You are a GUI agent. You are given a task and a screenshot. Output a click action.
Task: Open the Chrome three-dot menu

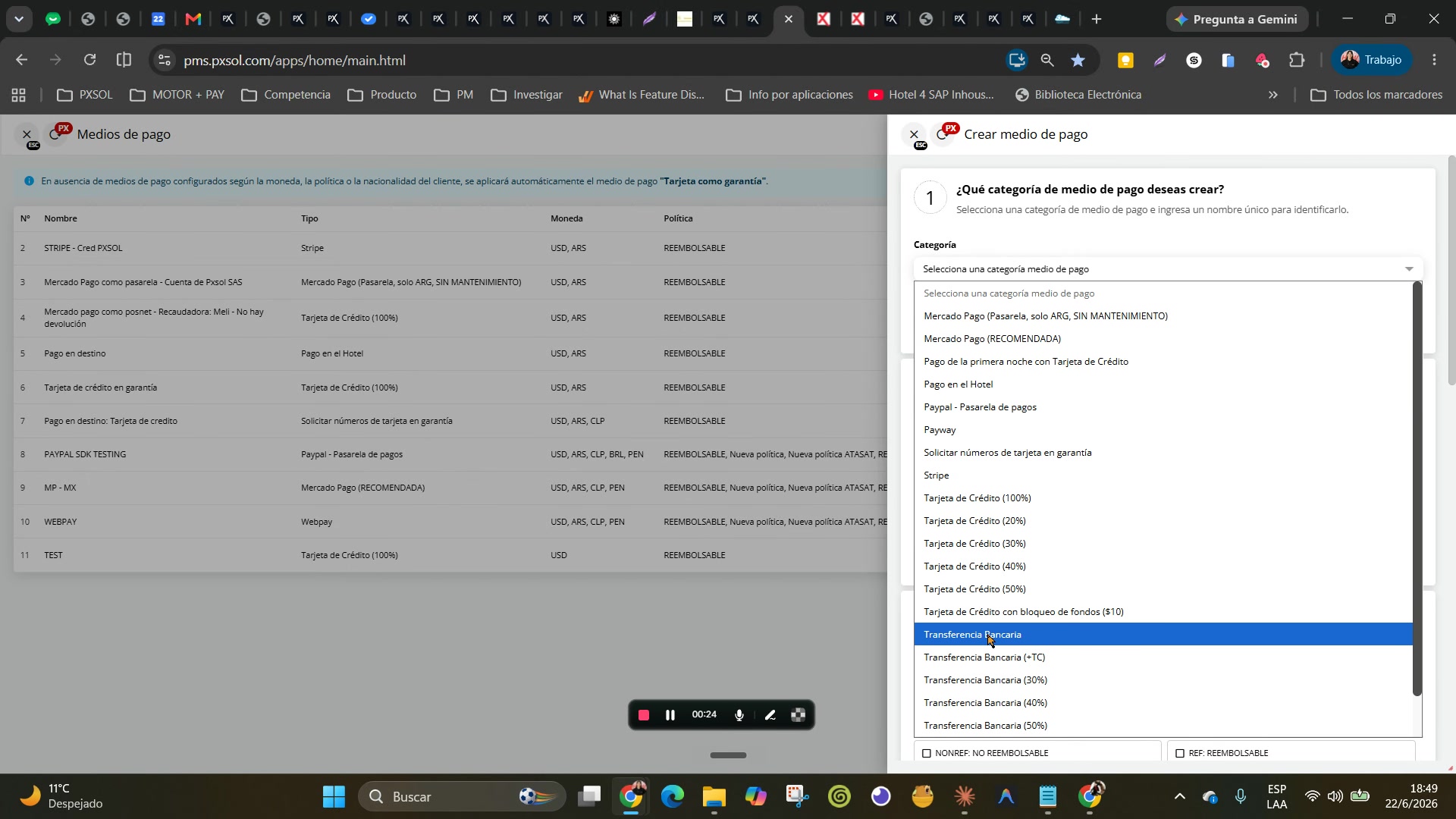coord(1434,60)
